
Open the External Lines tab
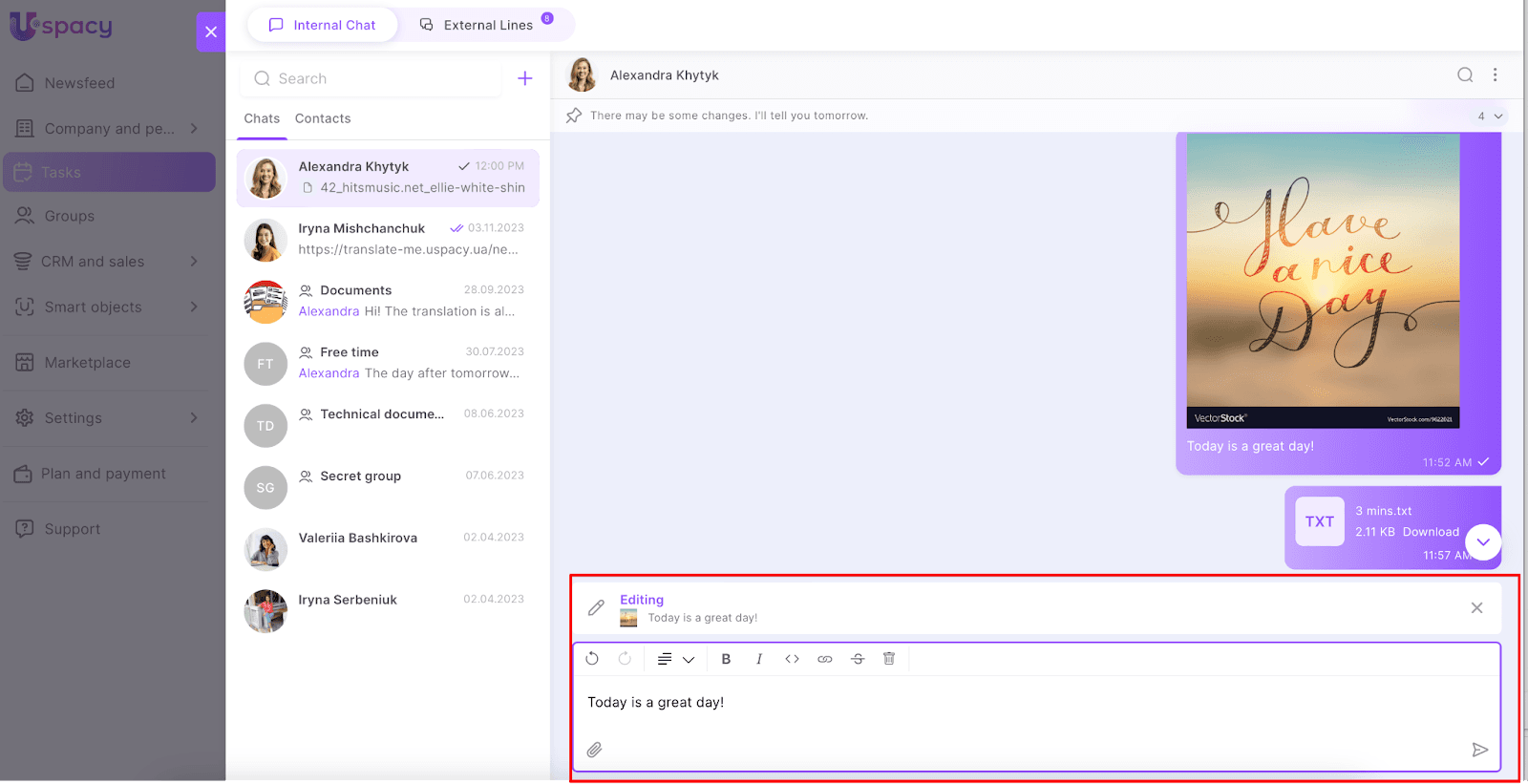coord(487,25)
